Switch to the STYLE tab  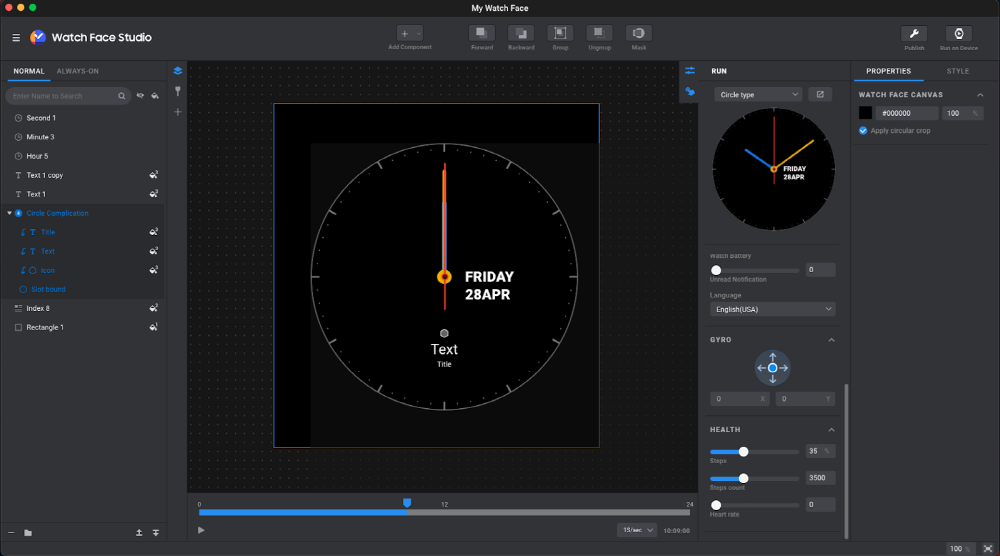click(957, 71)
